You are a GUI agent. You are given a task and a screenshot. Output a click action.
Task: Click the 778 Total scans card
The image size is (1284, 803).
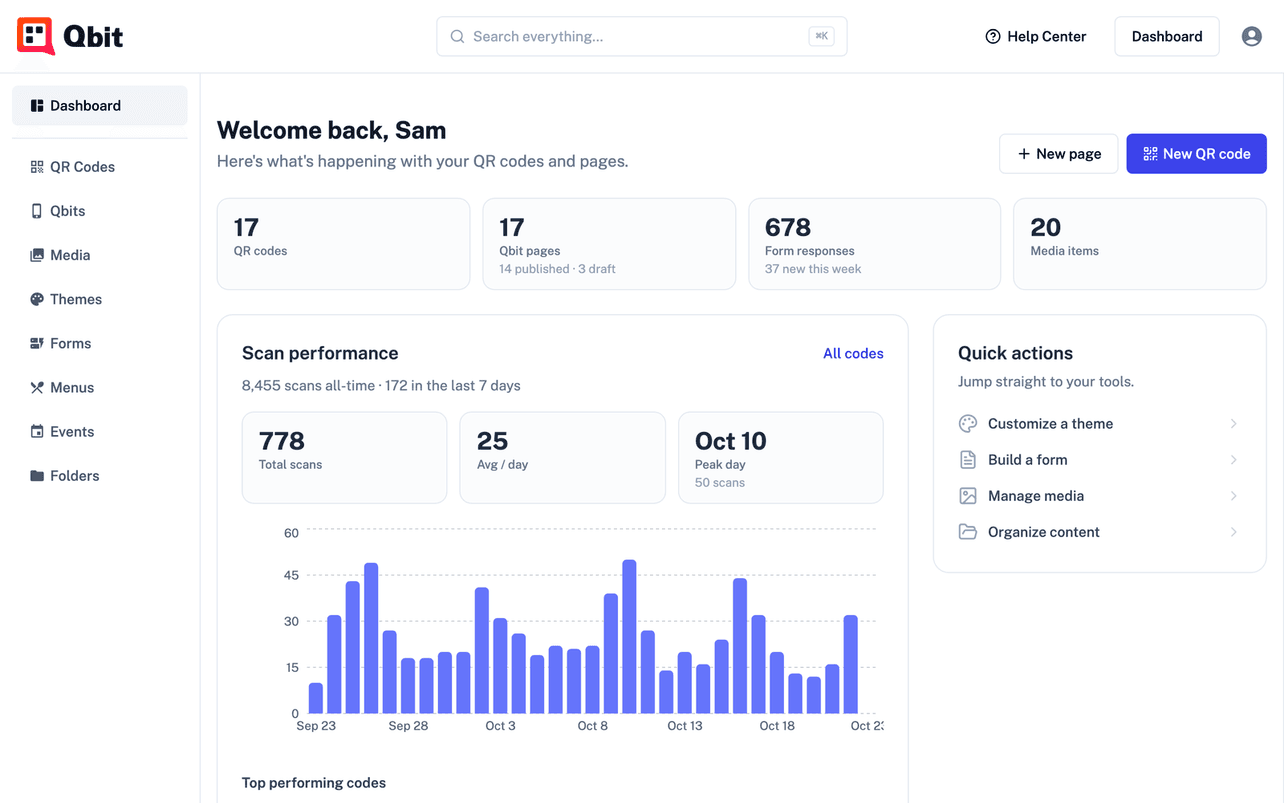point(344,458)
